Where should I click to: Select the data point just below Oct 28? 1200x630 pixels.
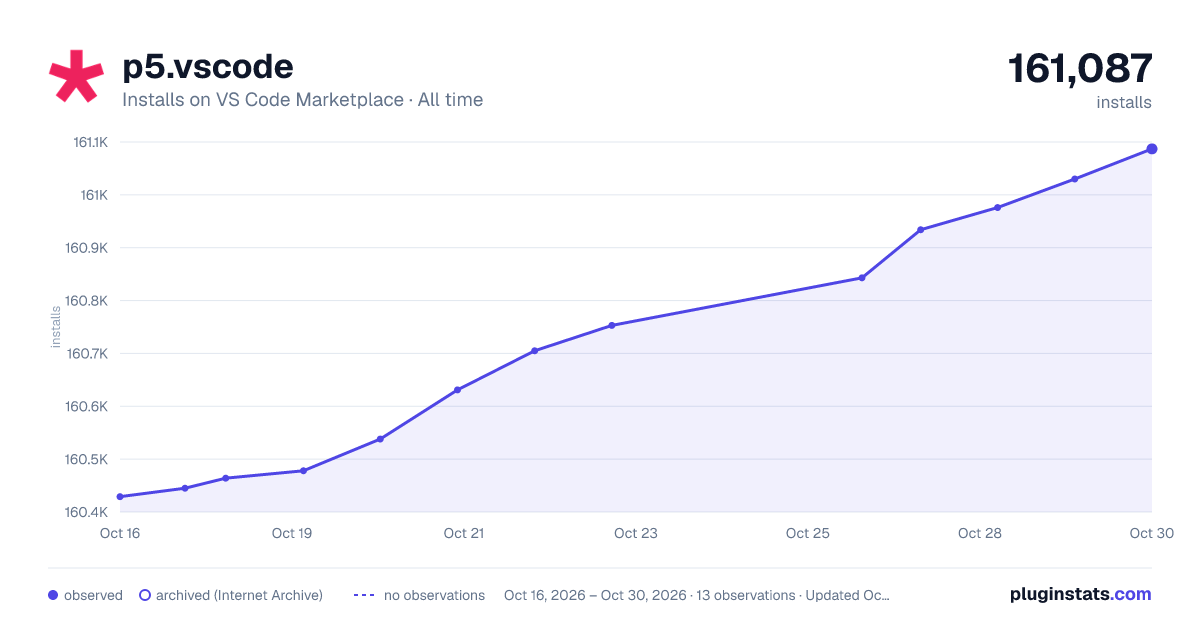(997, 208)
